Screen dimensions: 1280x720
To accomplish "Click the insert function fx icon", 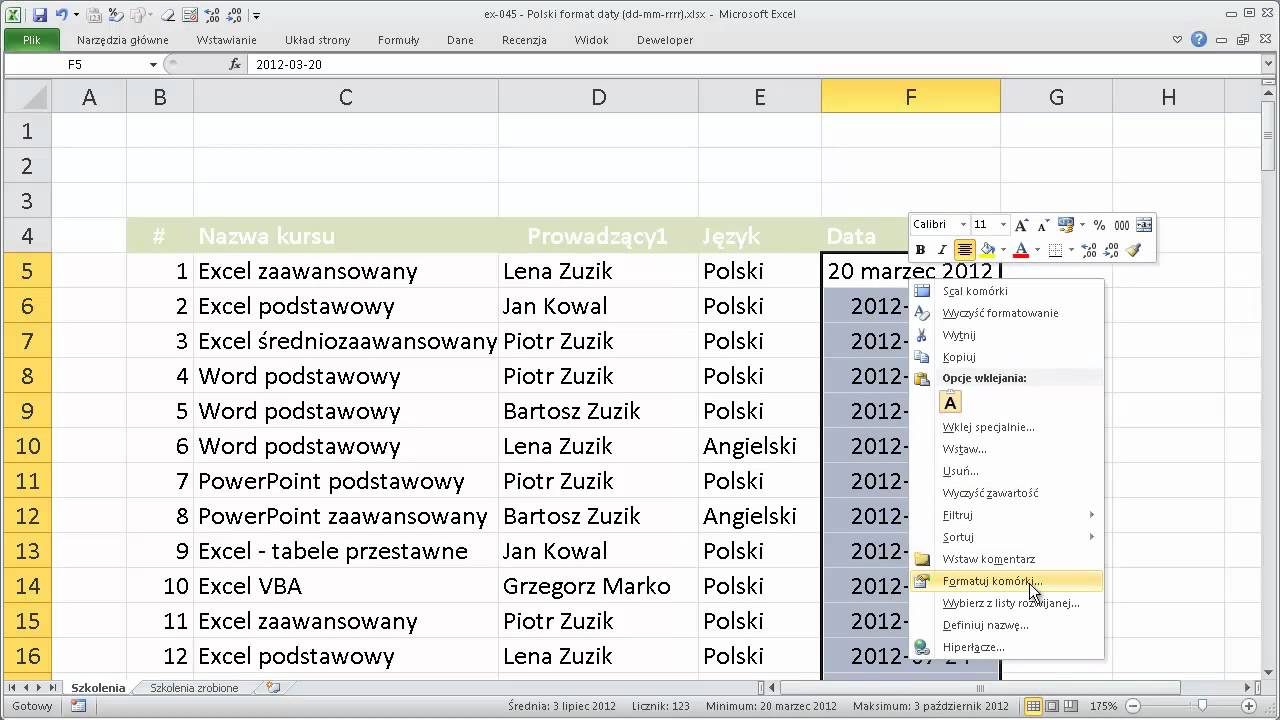I will 235,64.
